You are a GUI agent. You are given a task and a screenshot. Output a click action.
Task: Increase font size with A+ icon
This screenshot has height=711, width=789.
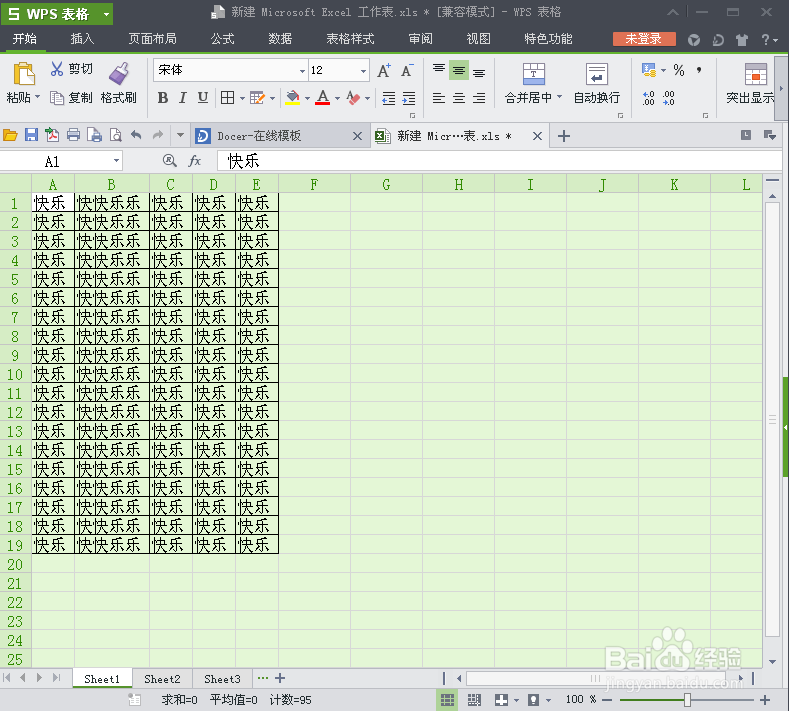(x=384, y=70)
